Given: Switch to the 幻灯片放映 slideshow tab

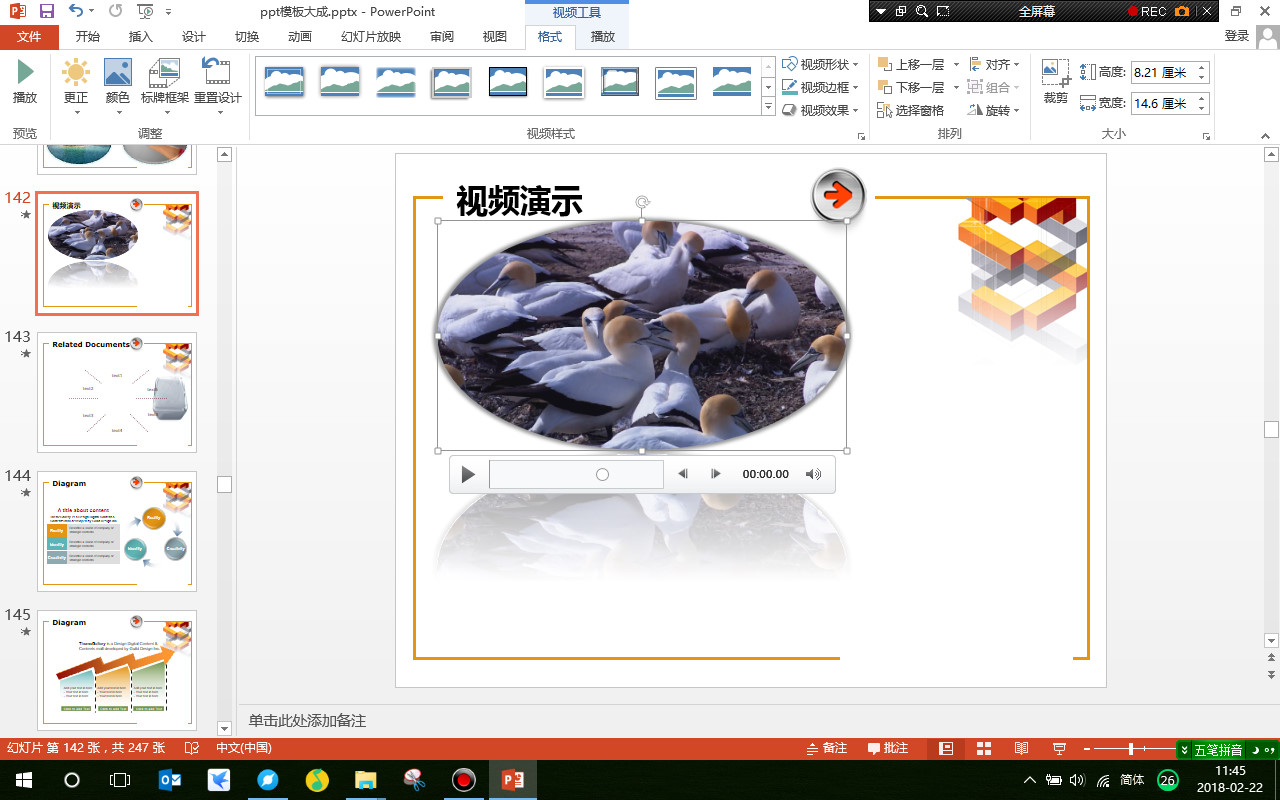Looking at the screenshot, I should tap(371, 37).
